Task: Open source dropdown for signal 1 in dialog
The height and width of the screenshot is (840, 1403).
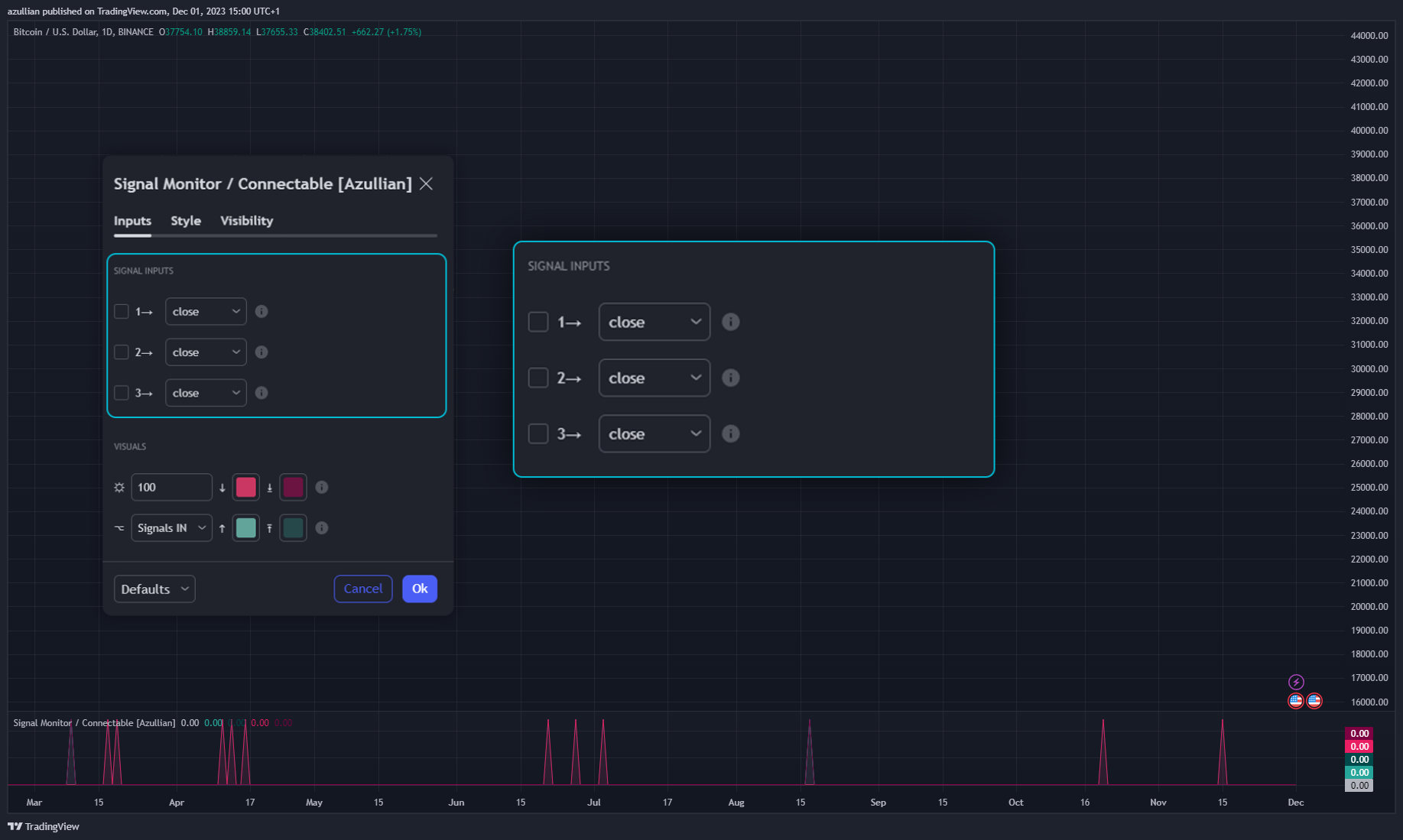Action: pos(206,311)
